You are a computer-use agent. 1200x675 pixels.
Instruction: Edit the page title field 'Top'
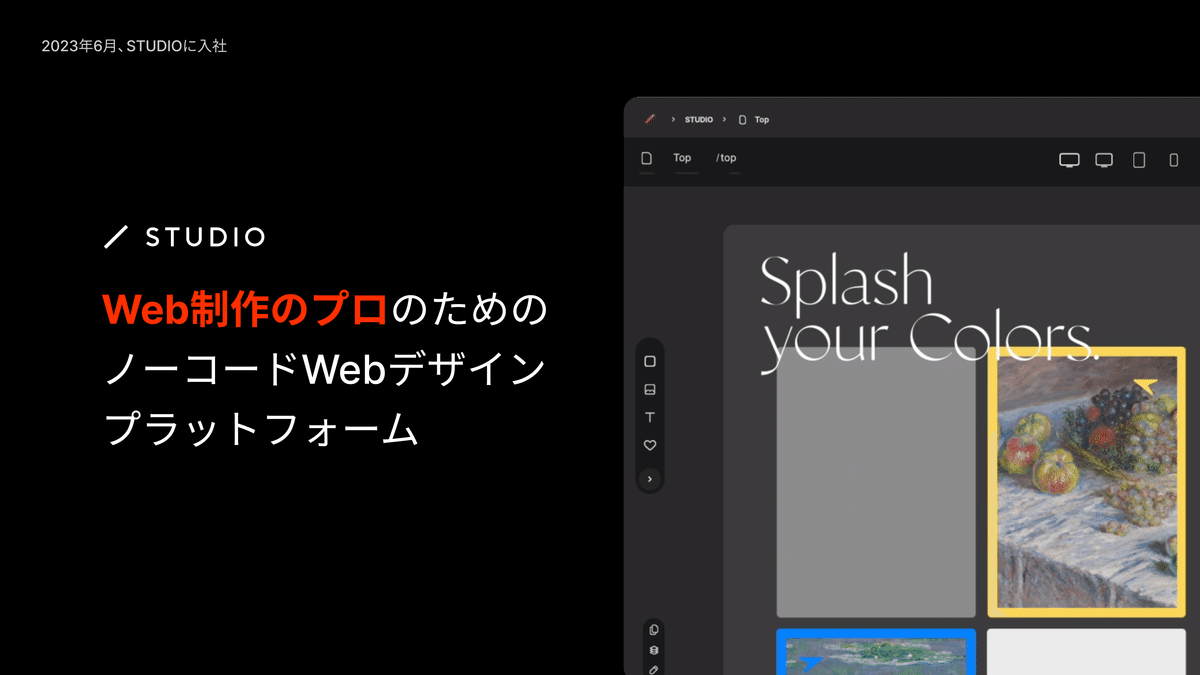[682, 158]
